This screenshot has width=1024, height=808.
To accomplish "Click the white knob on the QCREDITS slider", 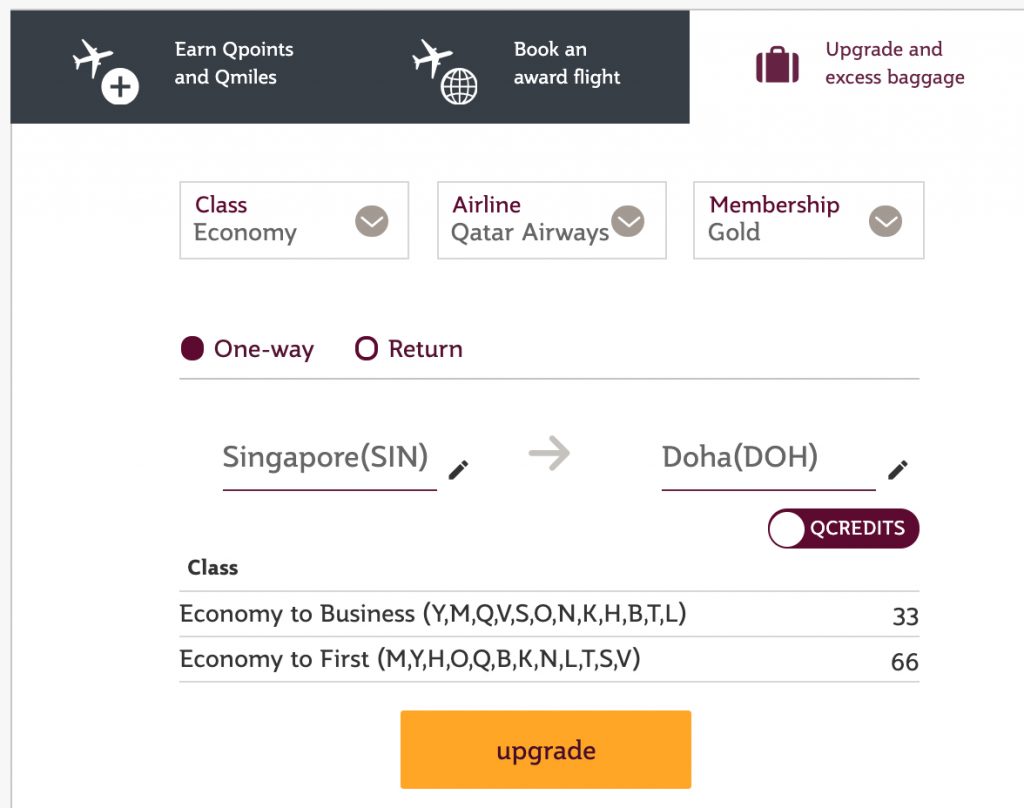I will point(788,529).
